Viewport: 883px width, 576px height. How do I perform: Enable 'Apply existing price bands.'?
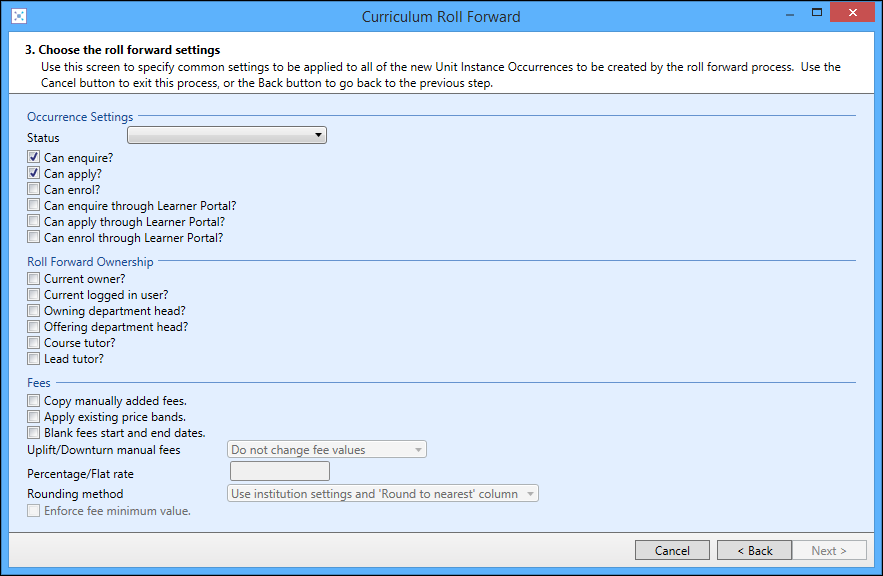tap(33, 416)
